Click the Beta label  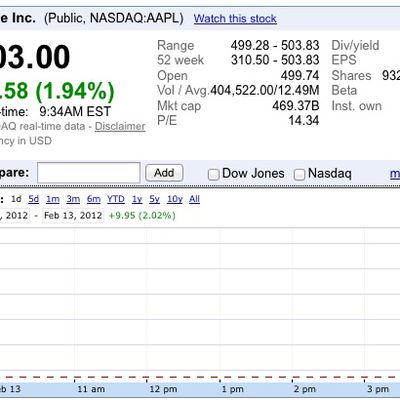click(x=344, y=90)
